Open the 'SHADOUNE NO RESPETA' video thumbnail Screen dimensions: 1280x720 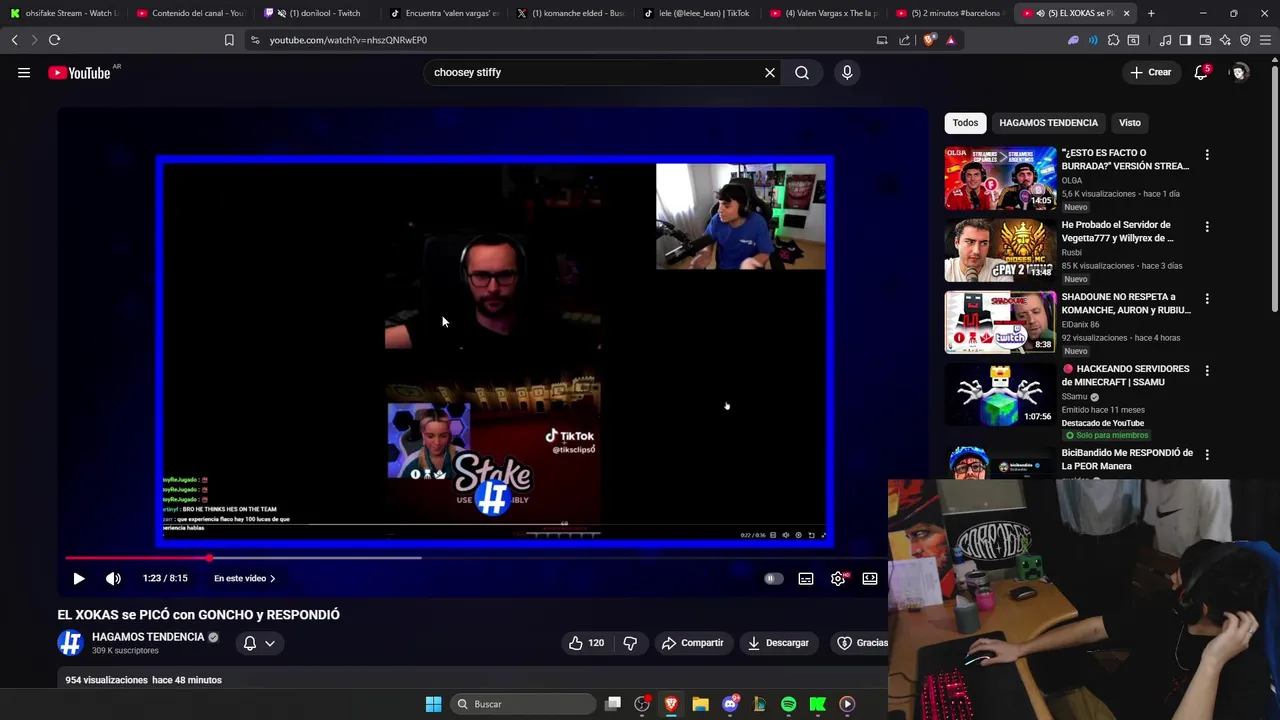(1000, 322)
